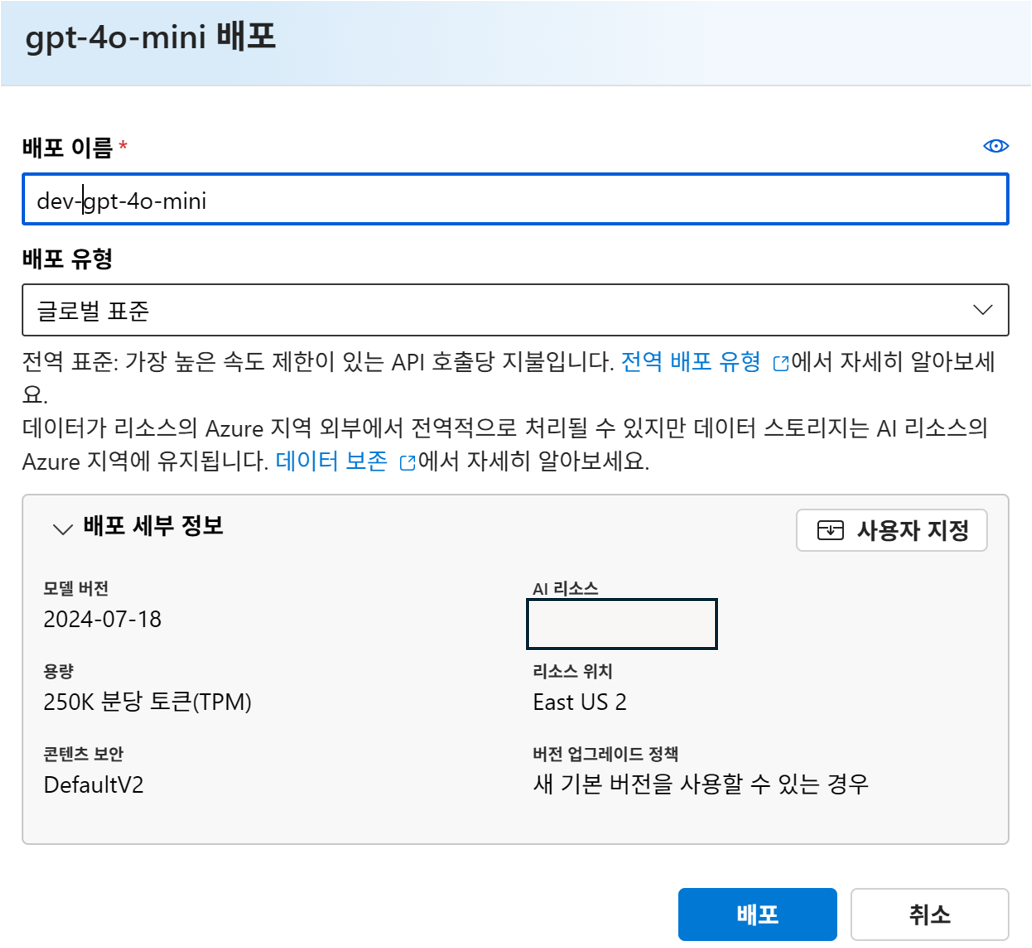Click the 배포 이름 field label

67,148
